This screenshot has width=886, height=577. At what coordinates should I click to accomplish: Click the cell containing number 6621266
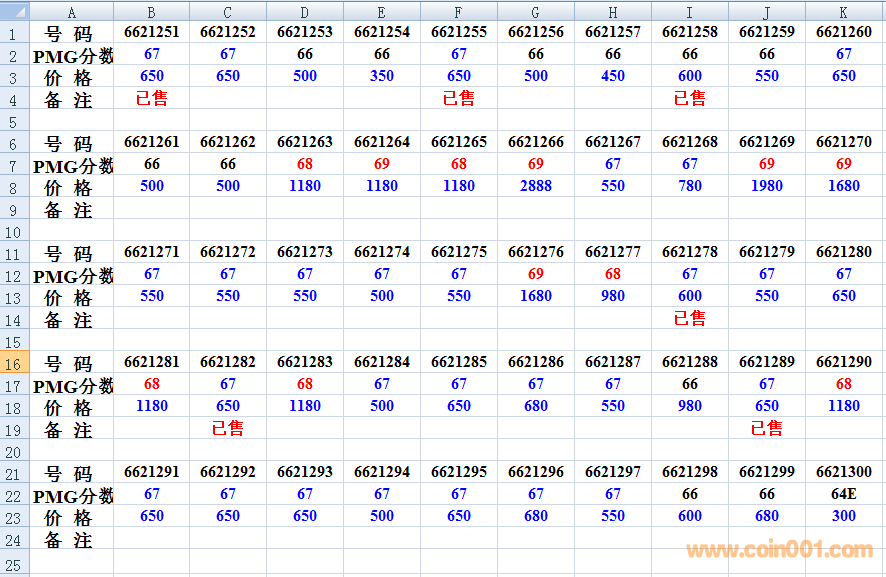coord(536,142)
